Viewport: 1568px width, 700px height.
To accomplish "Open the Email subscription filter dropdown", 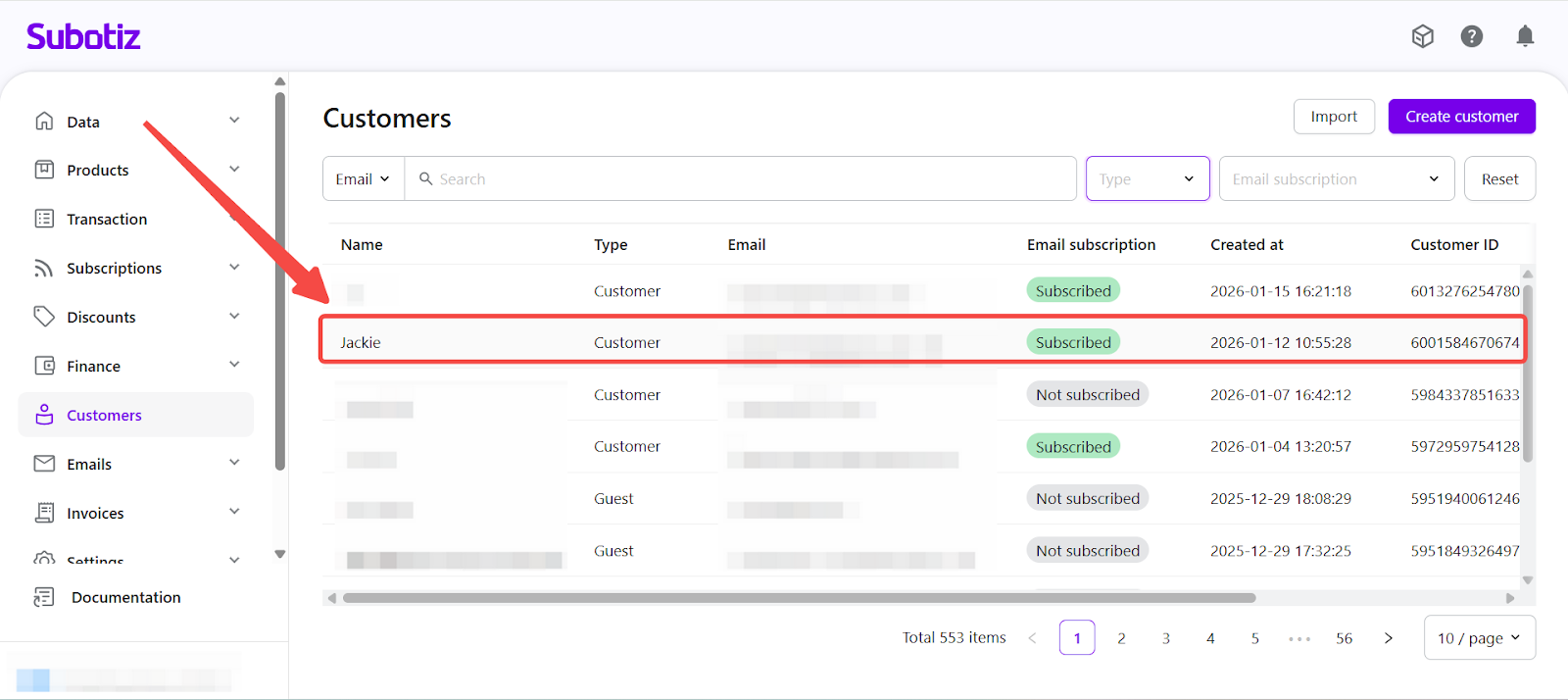I will point(1335,178).
